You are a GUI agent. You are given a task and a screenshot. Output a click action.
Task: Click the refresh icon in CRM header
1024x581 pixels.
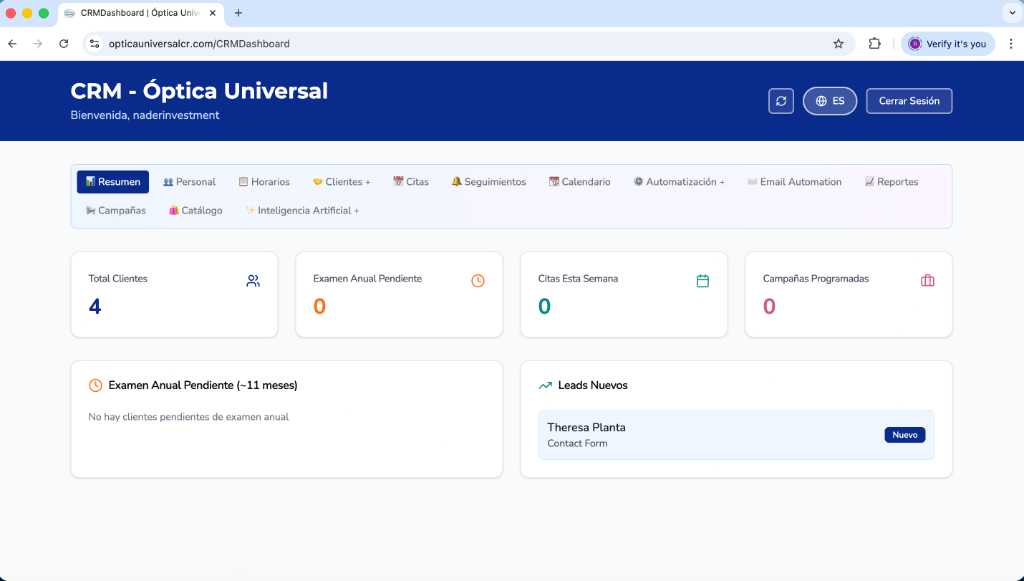click(780, 101)
